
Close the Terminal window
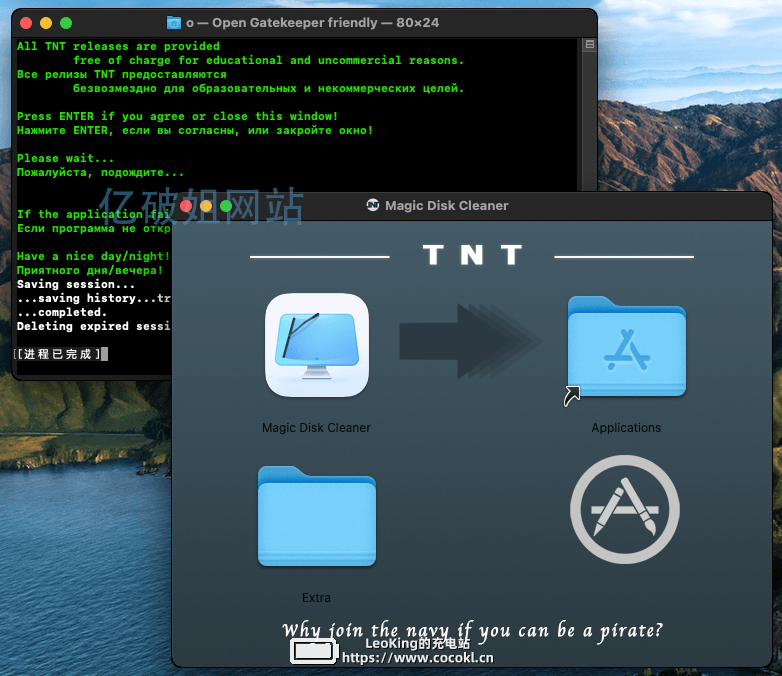26,23
